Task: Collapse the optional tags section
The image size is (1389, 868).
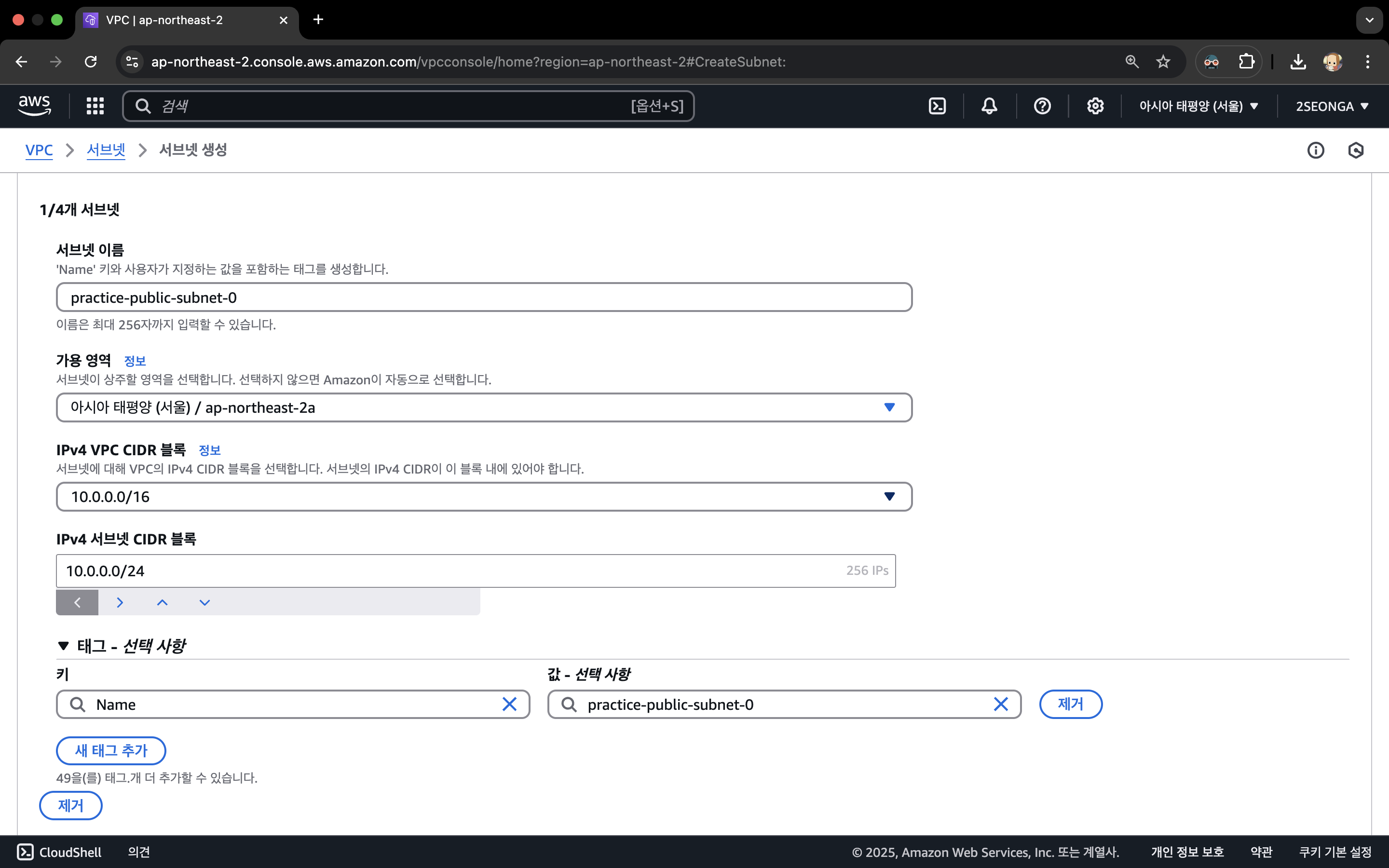Action: [x=64, y=646]
